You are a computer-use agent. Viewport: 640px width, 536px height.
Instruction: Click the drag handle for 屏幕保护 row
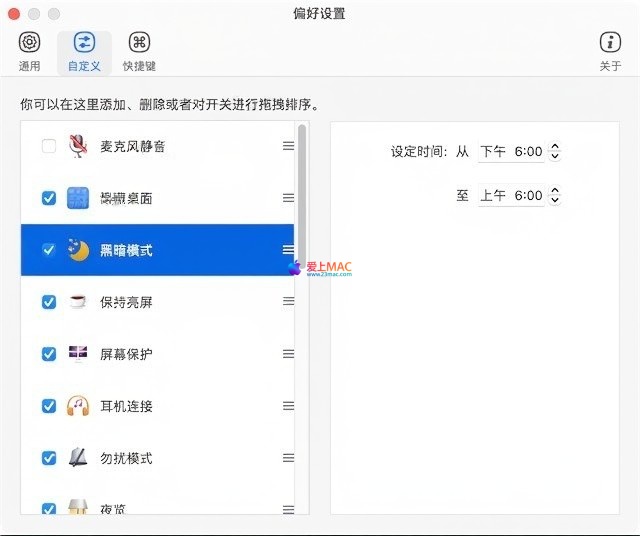coord(288,354)
